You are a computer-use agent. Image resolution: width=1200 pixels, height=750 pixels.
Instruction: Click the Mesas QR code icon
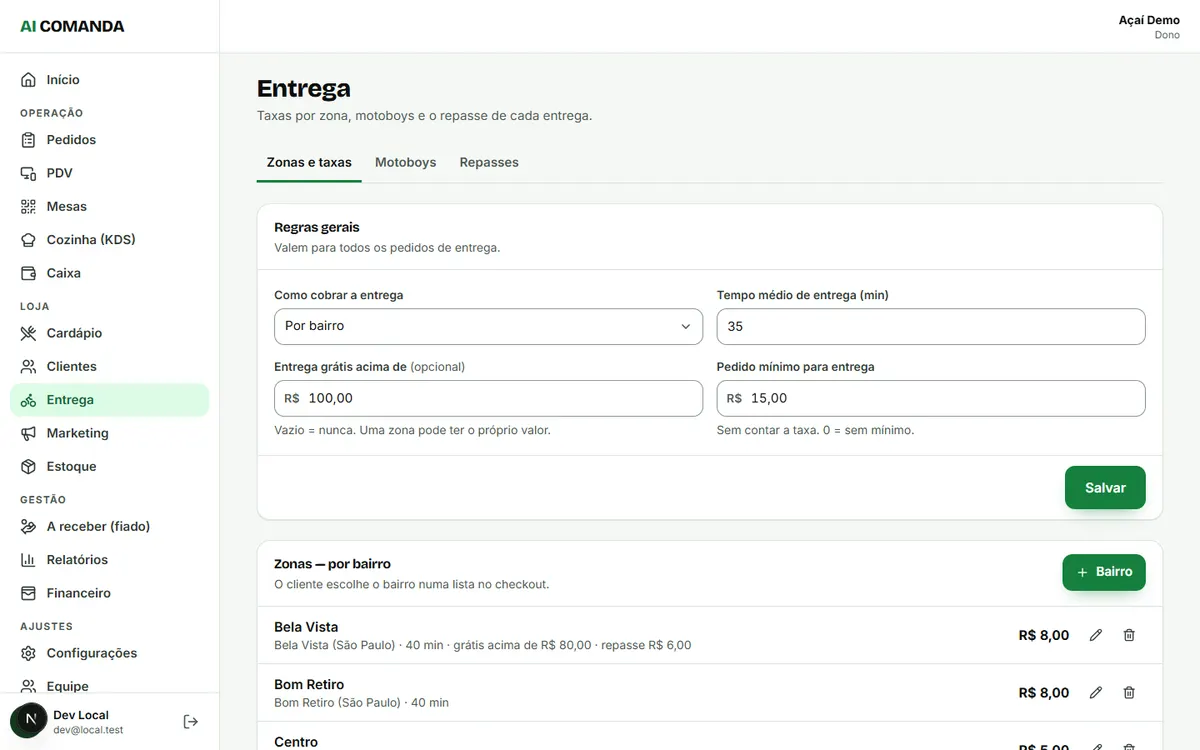tap(28, 207)
